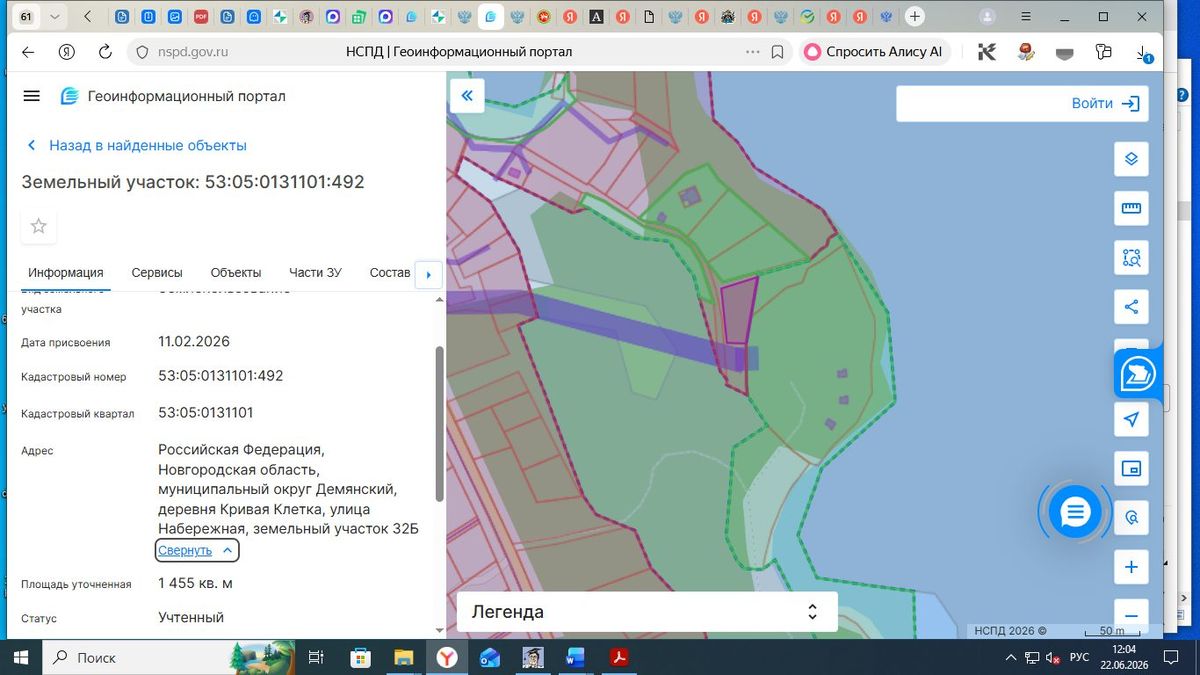Open the chat support bubble

pyautogui.click(x=1075, y=512)
